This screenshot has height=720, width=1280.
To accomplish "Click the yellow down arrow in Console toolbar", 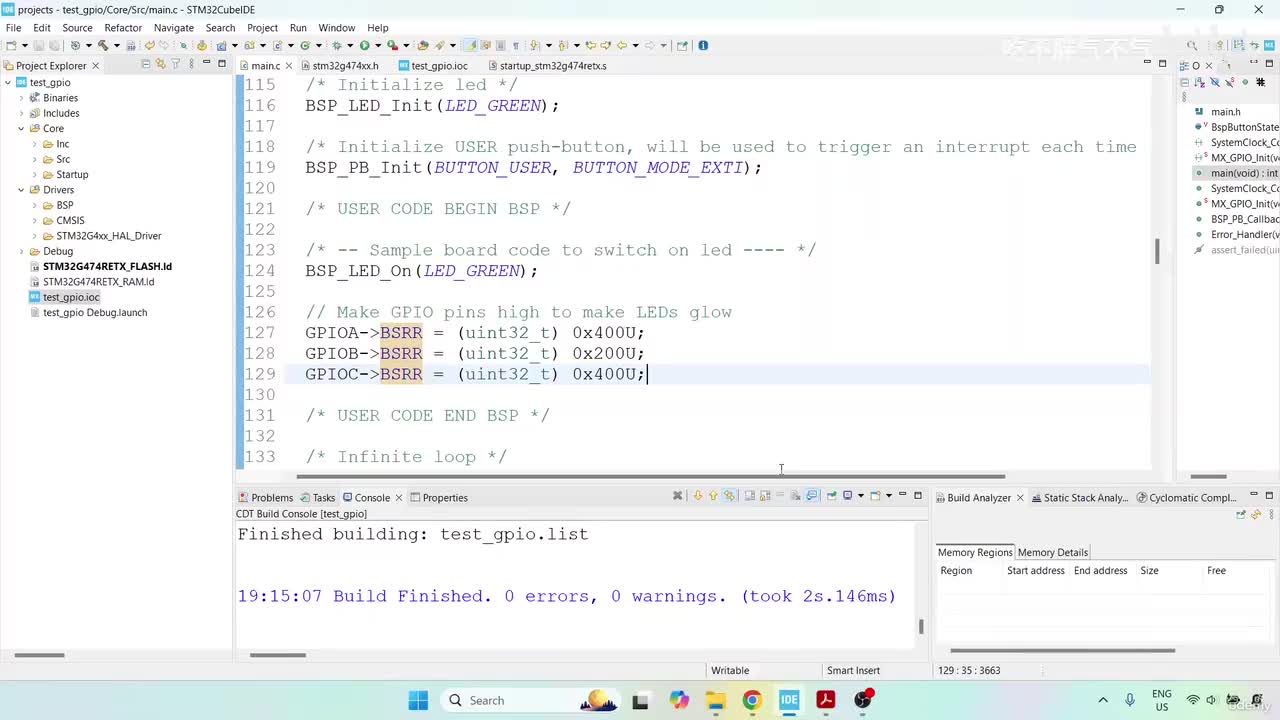I will 698,496.
